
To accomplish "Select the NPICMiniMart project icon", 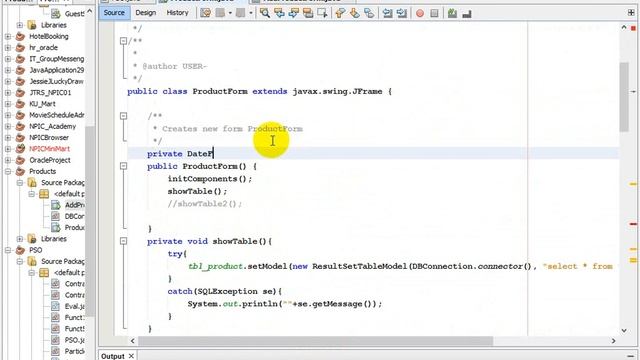I will (x=20, y=149).
